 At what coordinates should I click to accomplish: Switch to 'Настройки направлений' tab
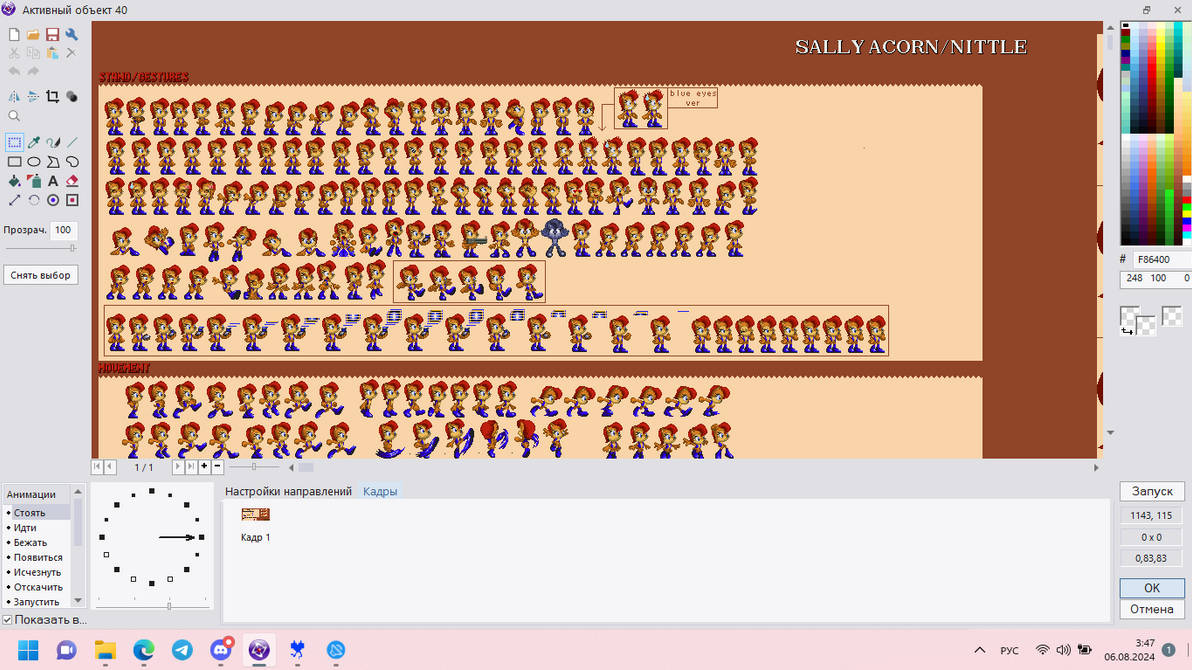[x=288, y=491]
